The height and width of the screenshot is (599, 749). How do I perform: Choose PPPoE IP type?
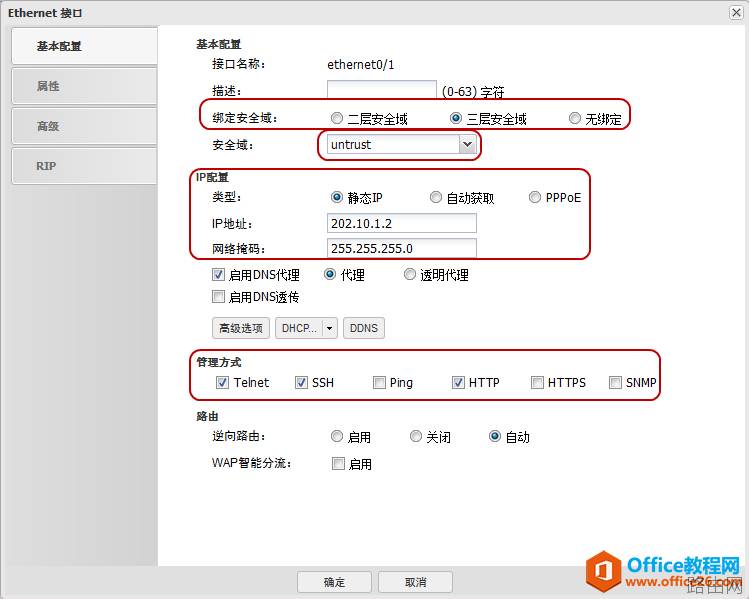point(535,197)
